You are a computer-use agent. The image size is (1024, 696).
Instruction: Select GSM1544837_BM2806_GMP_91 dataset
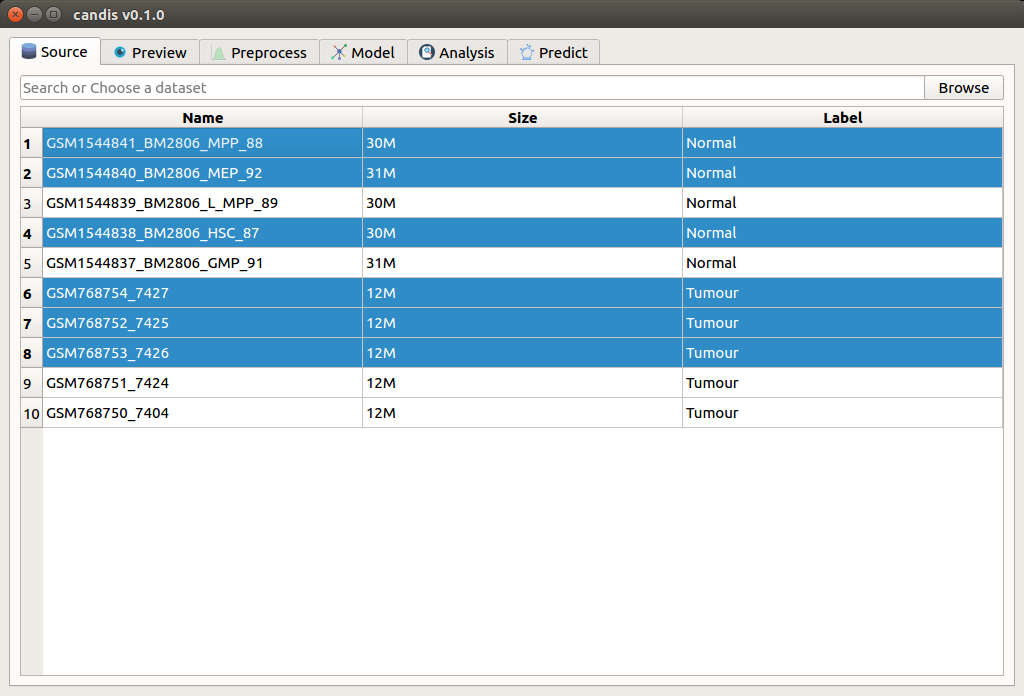click(202, 263)
